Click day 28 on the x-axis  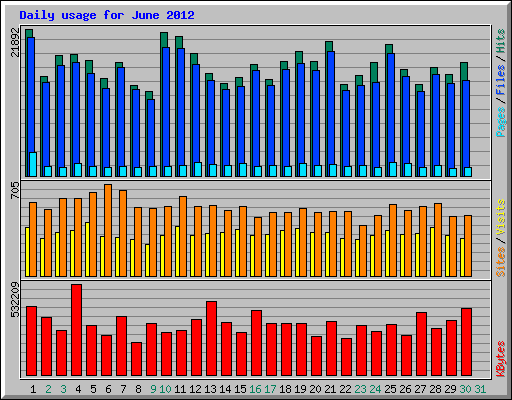[435, 389]
